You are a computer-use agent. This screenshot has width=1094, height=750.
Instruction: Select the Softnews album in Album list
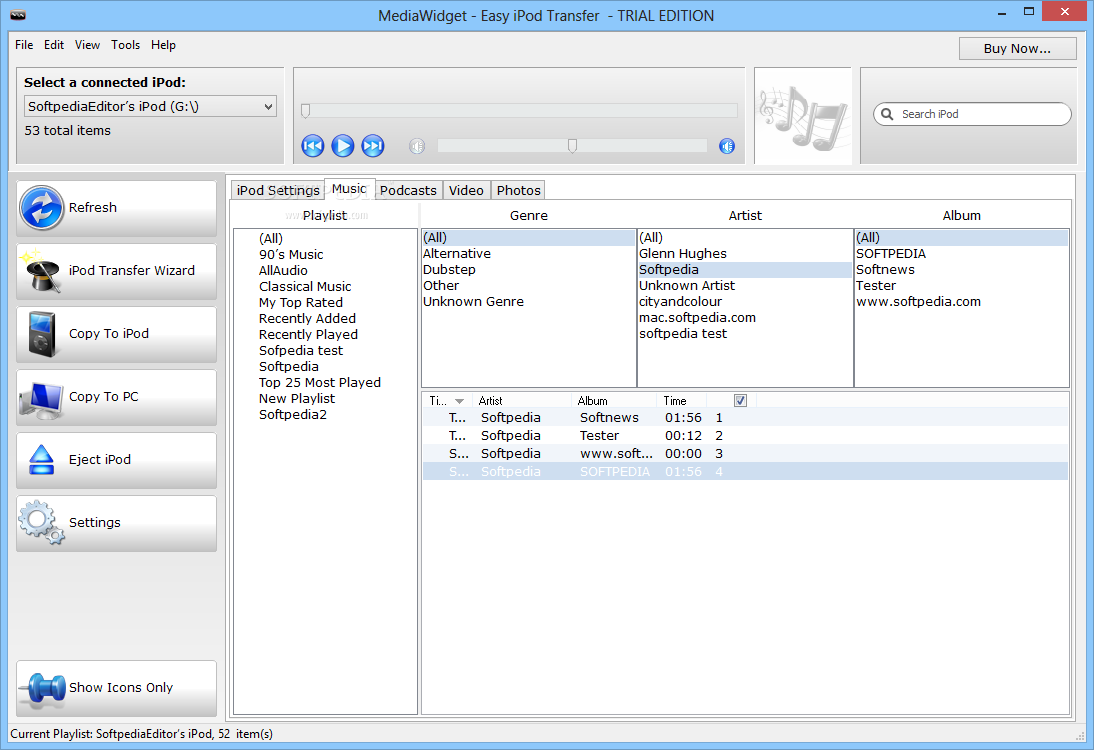961,270
